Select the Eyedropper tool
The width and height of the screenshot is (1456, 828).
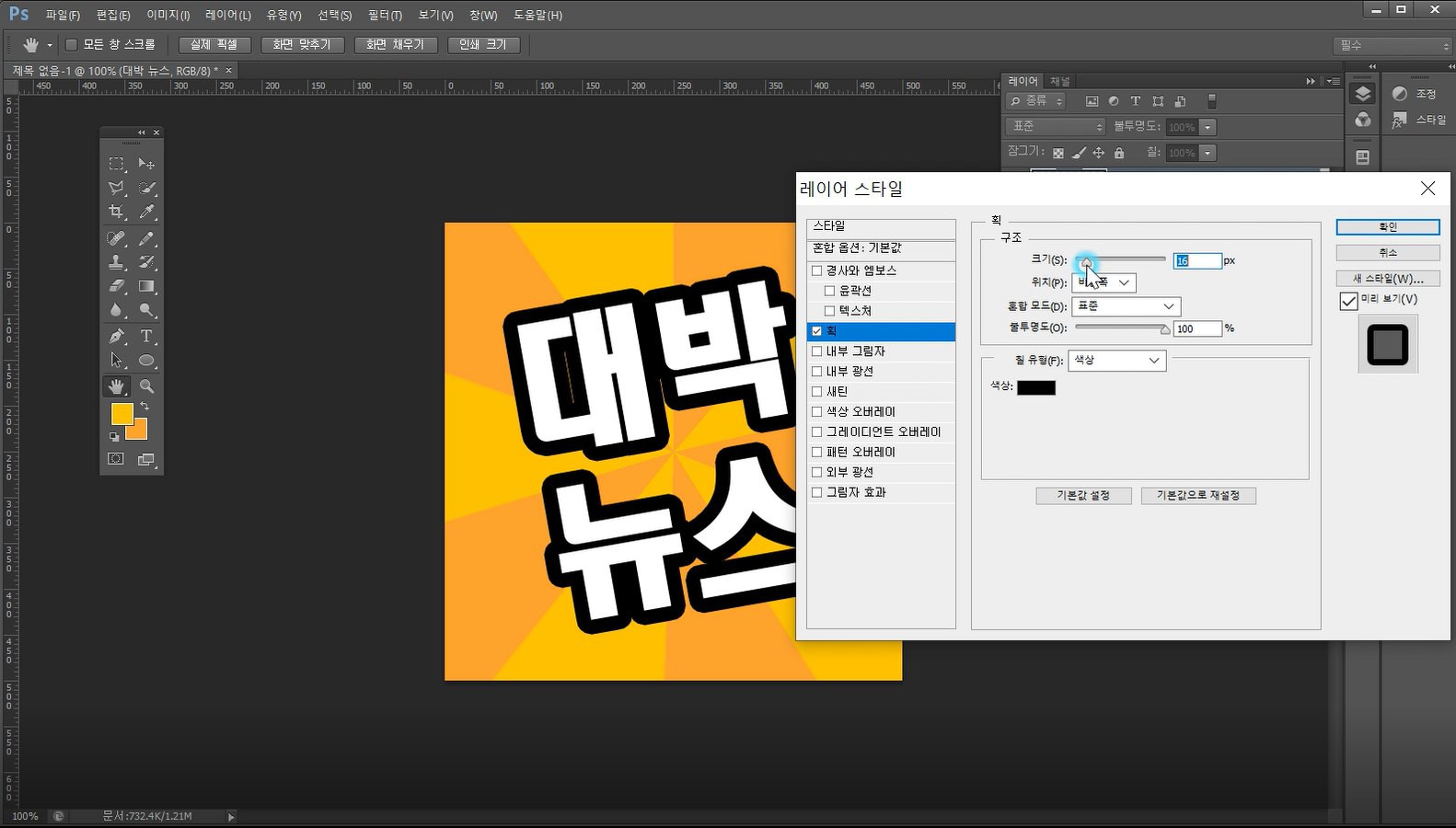[x=146, y=212]
